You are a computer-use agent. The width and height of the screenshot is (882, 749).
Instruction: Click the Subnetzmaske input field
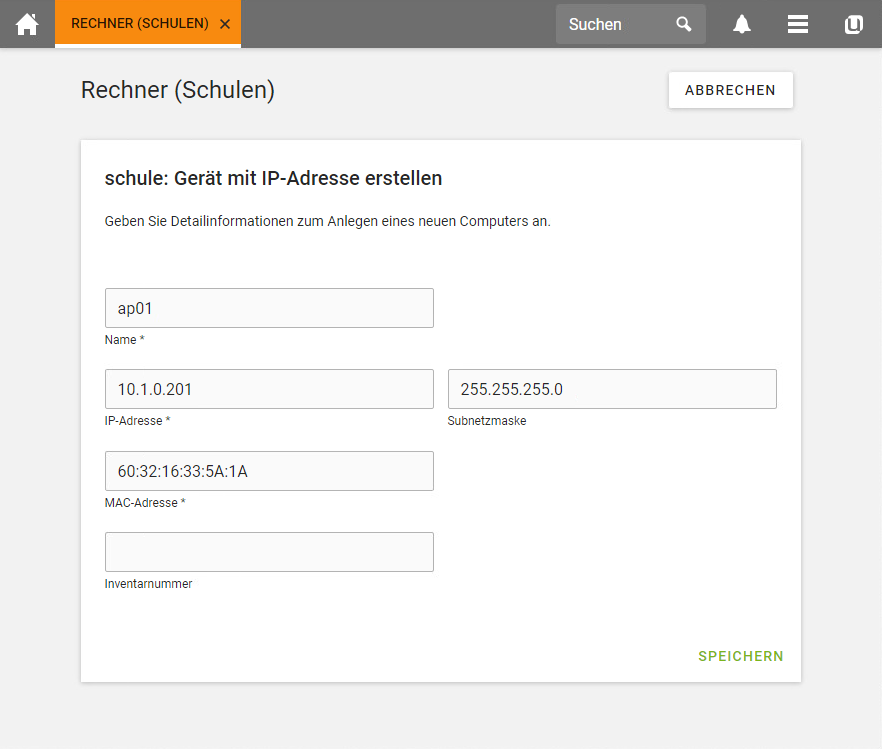612,389
